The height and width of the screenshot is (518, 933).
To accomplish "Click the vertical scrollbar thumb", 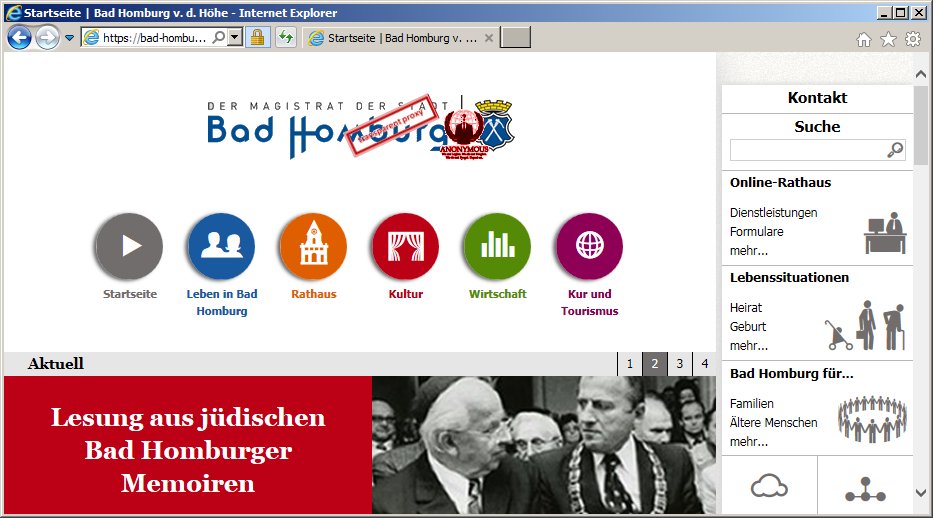I will [921, 125].
